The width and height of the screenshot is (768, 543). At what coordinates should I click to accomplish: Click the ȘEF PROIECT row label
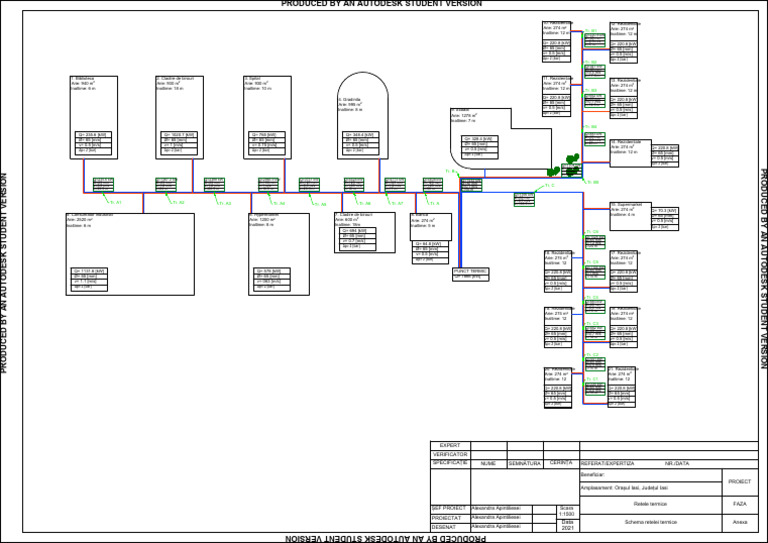pyautogui.click(x=449, y=508)
